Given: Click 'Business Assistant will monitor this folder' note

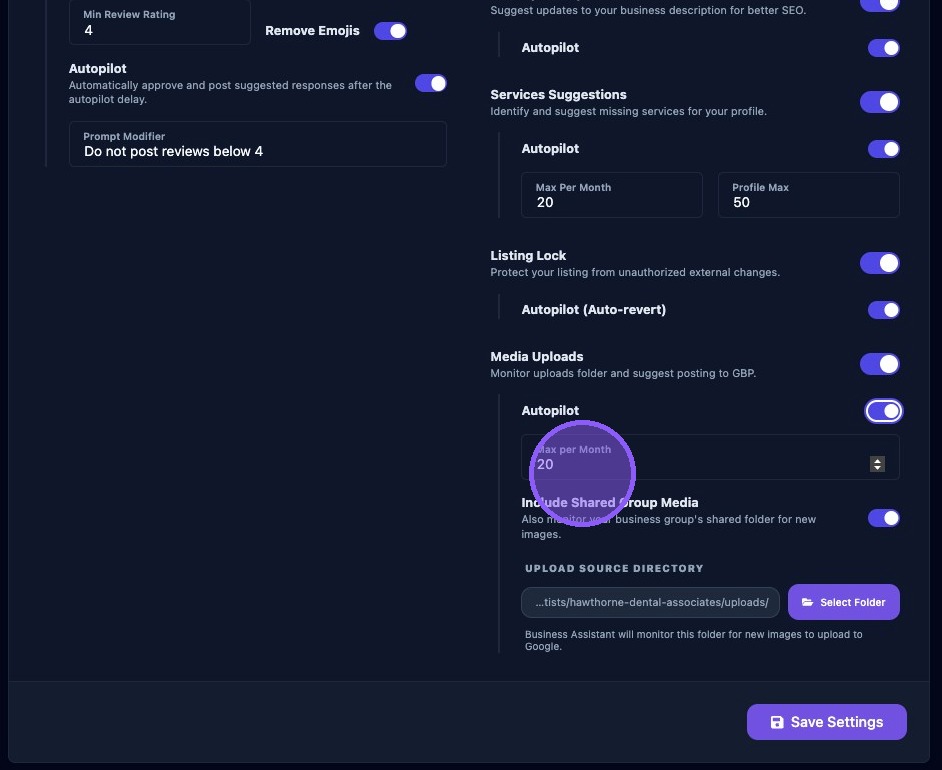Looking at the screenshot, I should coord(693,640).
